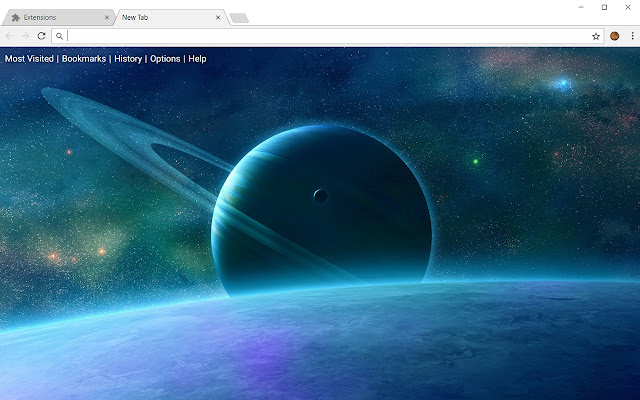Open the profile avatar menu
640x400 pixels.
(614, 36)
